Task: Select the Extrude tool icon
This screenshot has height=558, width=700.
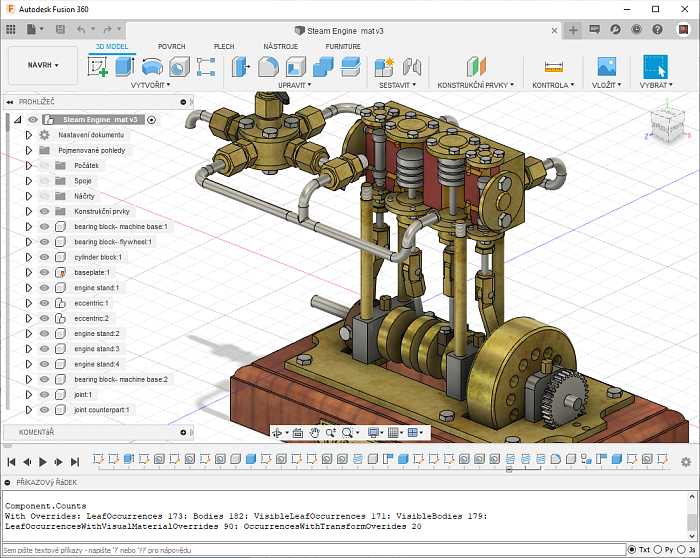Action: [x=125, y=67]
